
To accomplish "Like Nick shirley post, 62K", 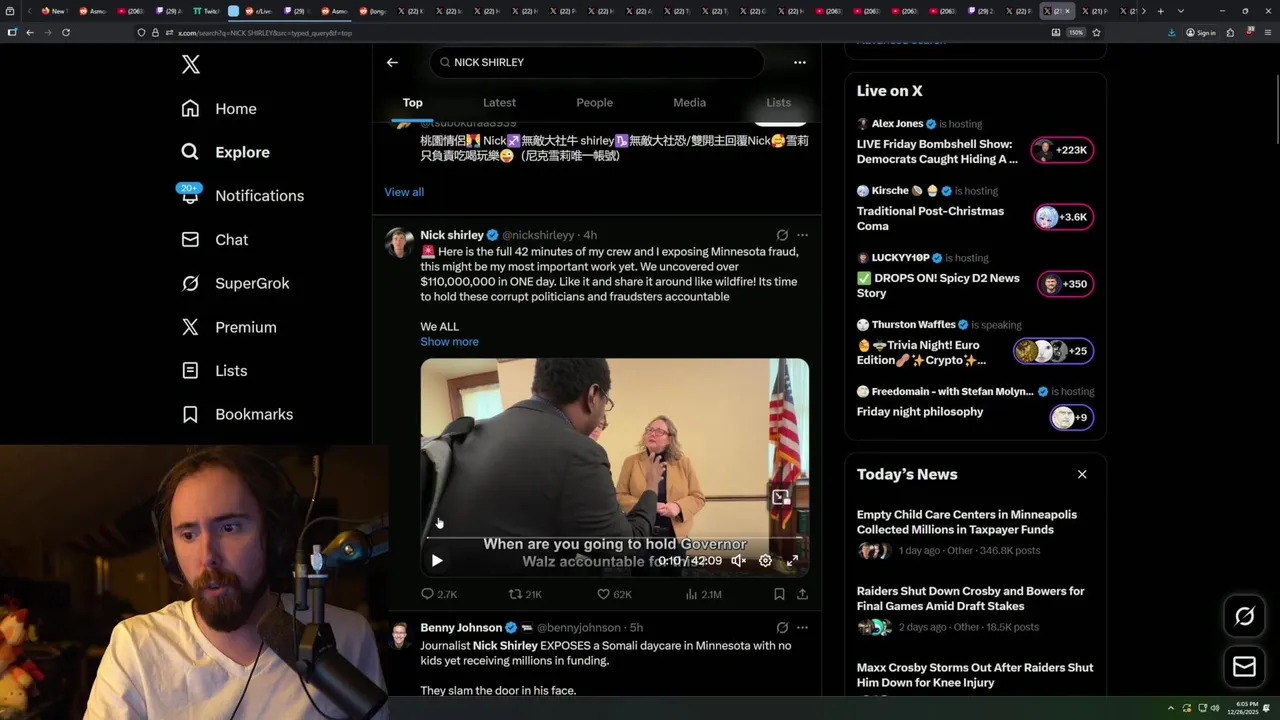I will coord(614,594).
